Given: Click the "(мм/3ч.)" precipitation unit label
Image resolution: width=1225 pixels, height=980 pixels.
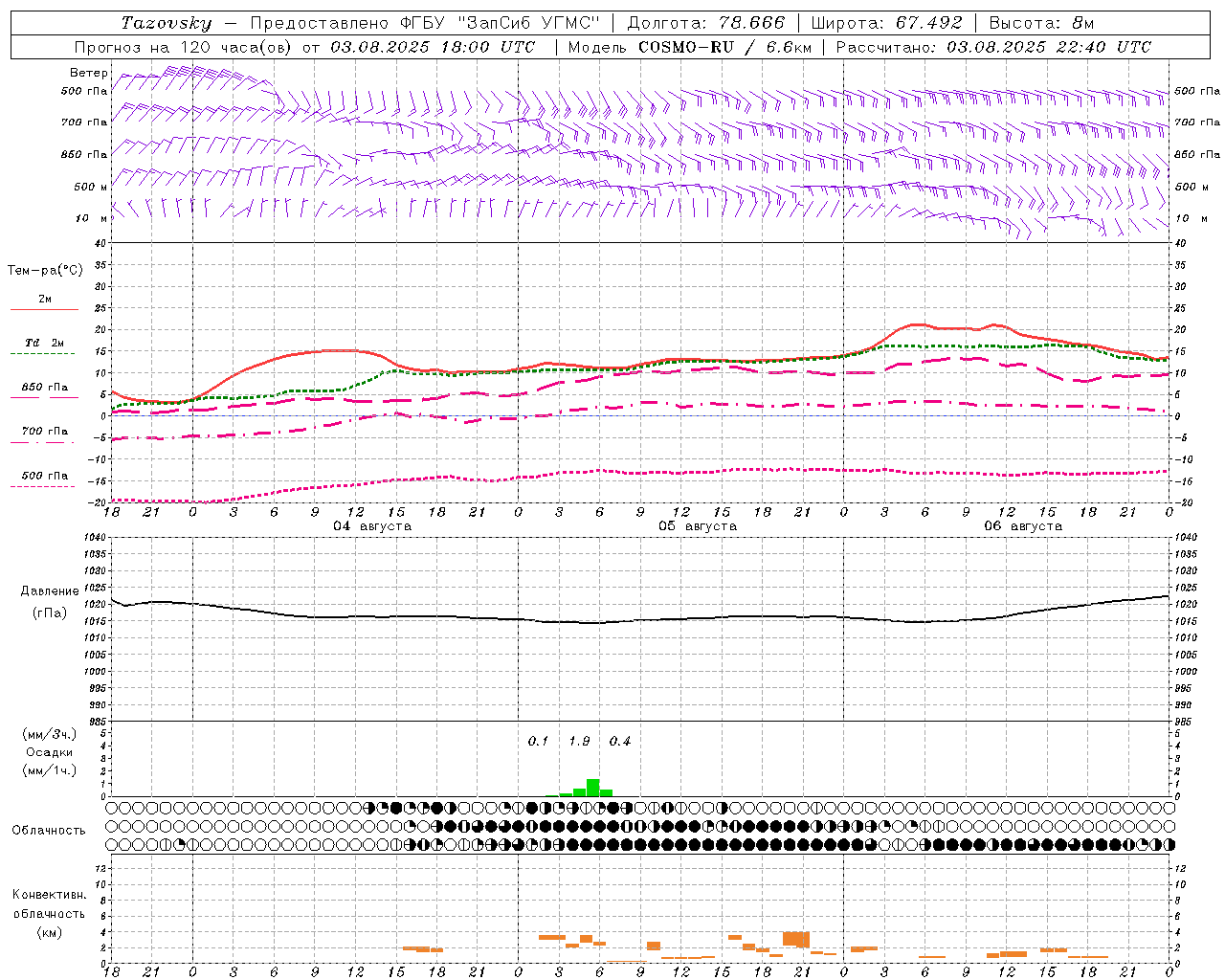Looking at the screenshot, I should click(50, 734).
